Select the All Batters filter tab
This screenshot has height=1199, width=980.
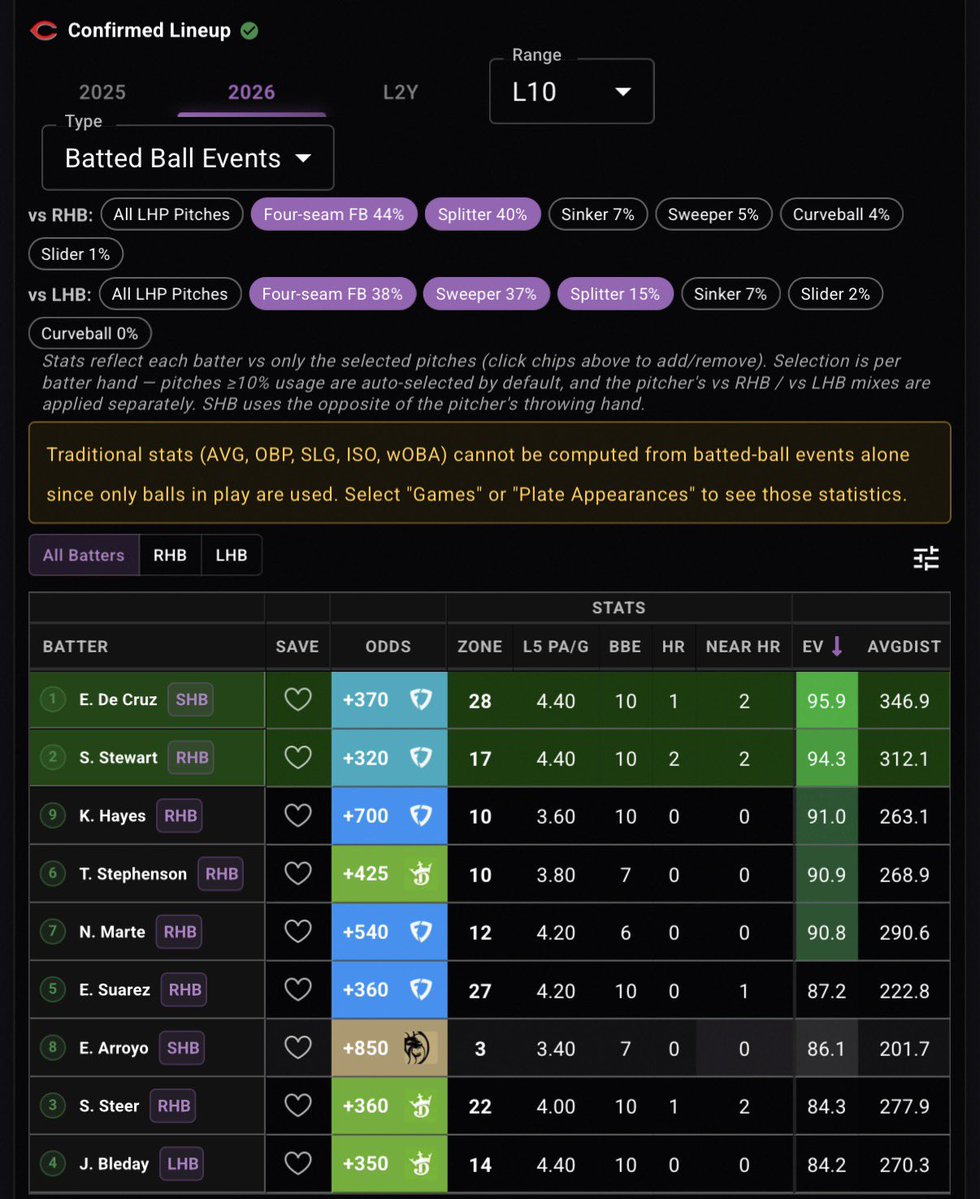[84, 555]
